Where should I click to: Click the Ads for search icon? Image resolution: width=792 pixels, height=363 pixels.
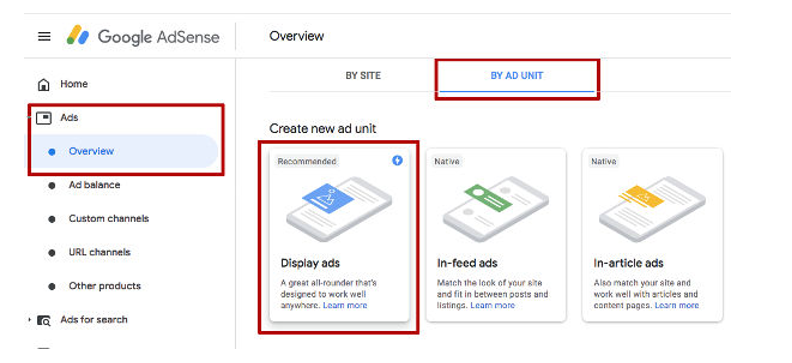(x=44, y=320)
